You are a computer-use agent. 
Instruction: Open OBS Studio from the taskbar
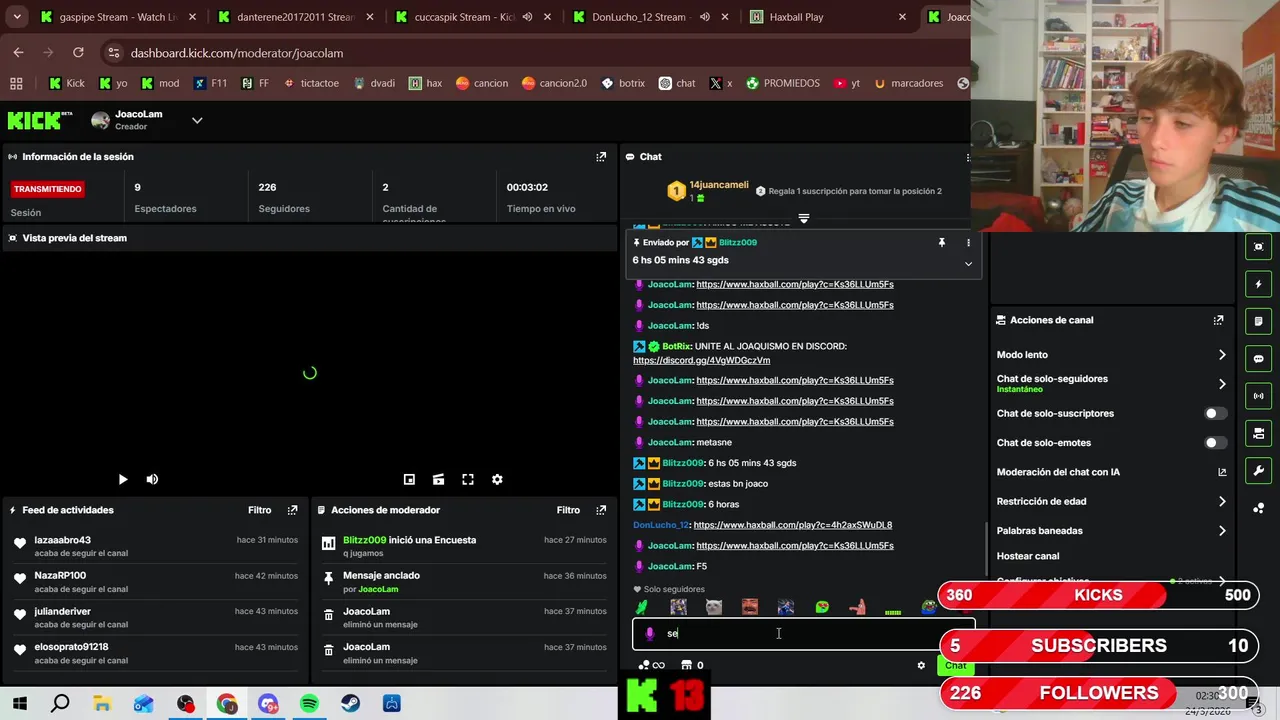coord(186,704)
